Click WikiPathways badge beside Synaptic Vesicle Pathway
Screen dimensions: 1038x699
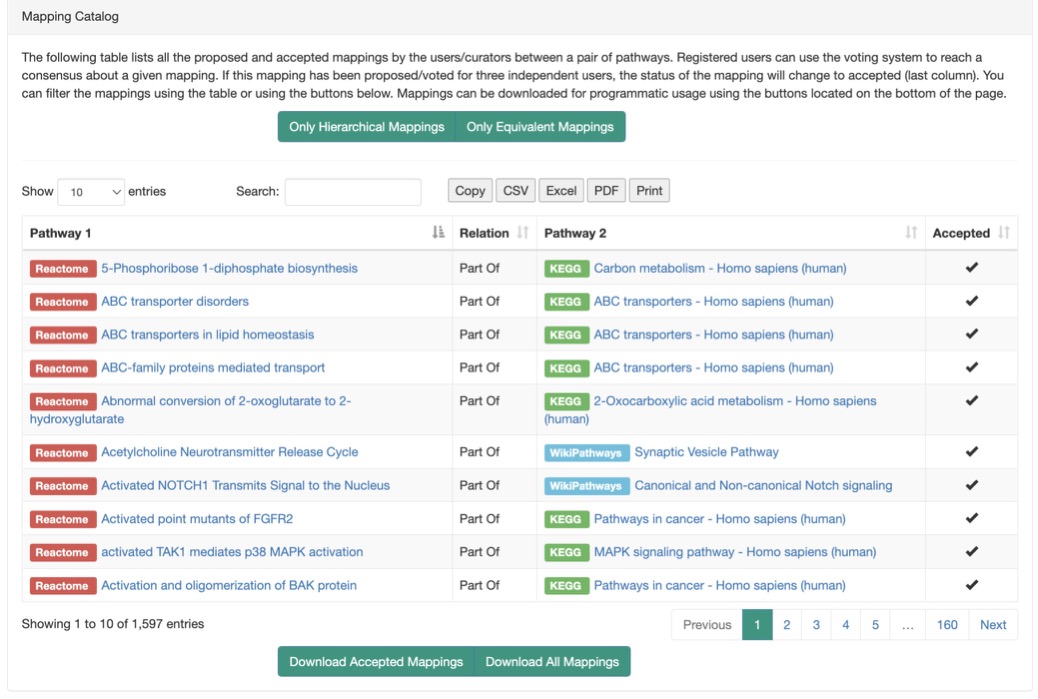coord(586,453)
